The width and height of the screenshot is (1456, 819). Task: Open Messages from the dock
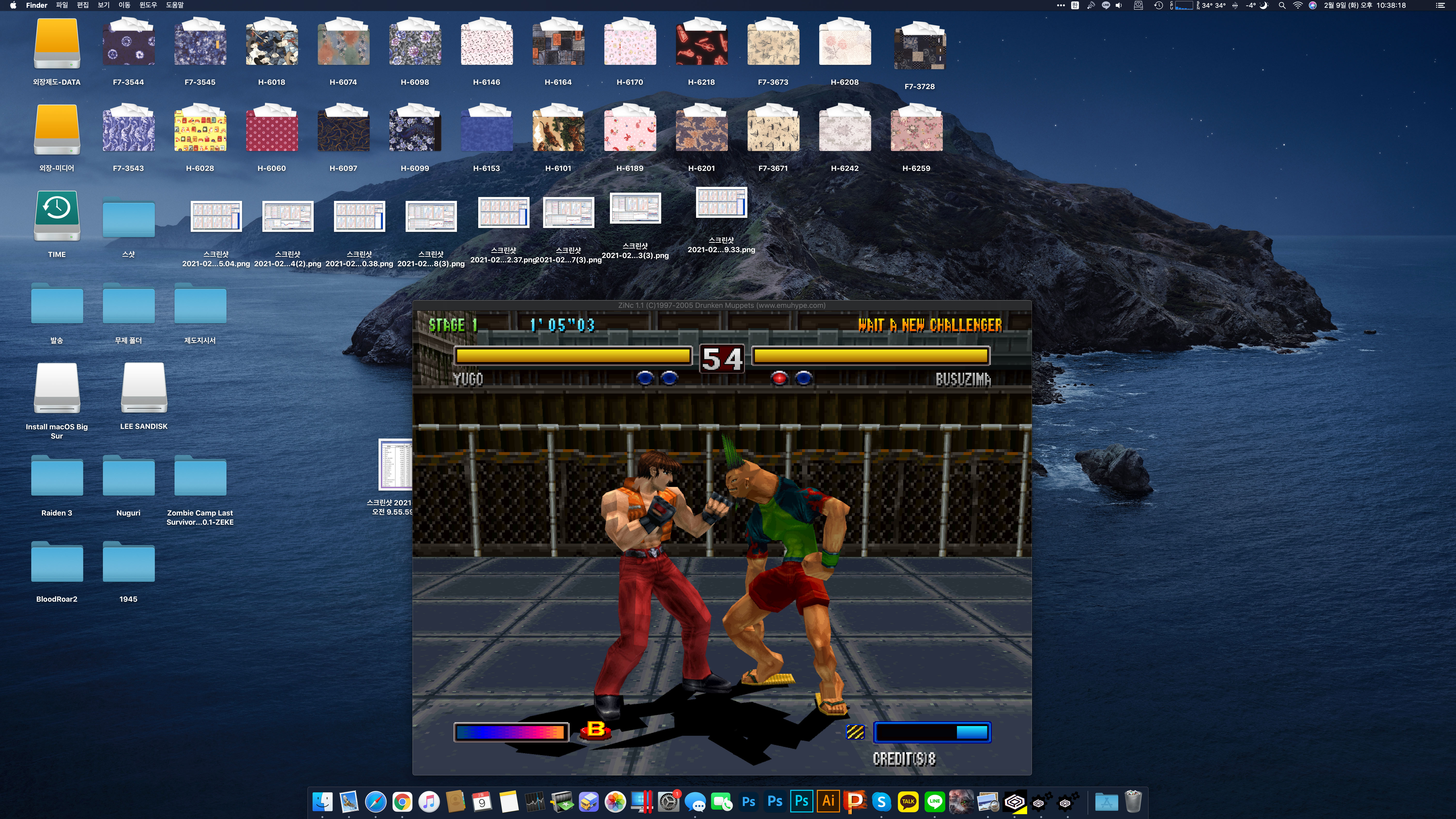coord(695,802)
